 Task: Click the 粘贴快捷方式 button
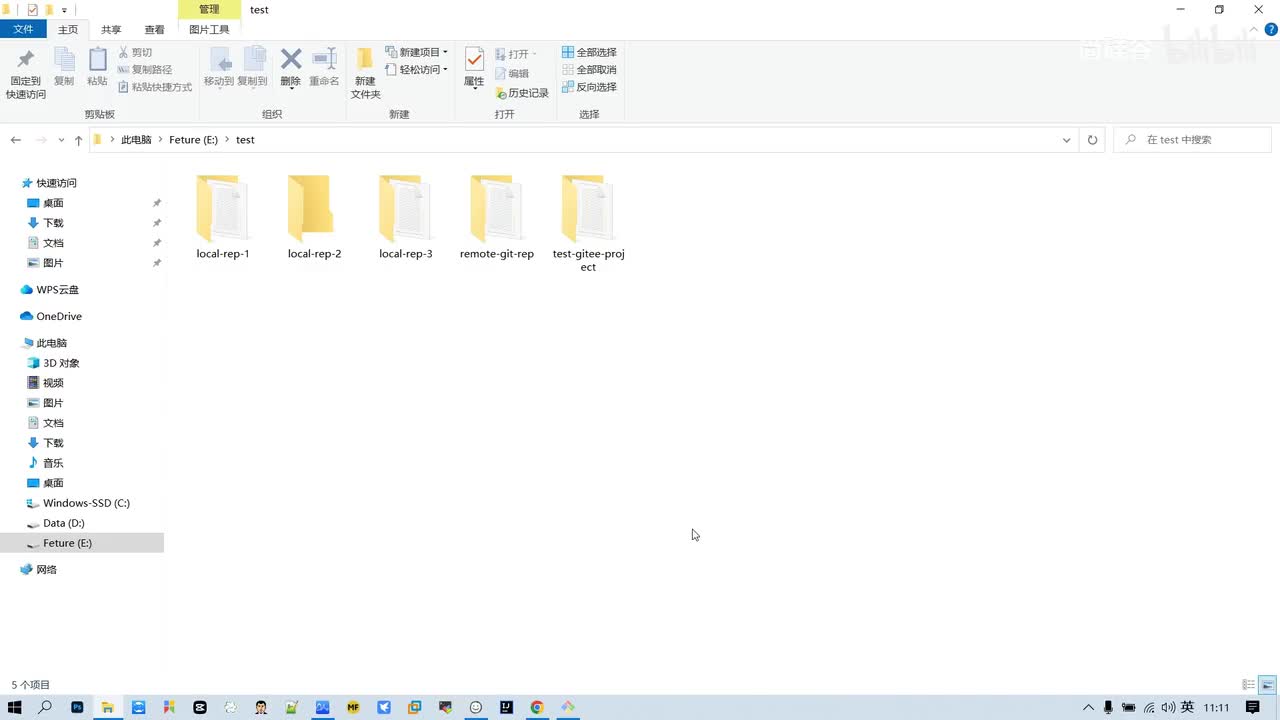coord(155,87)
